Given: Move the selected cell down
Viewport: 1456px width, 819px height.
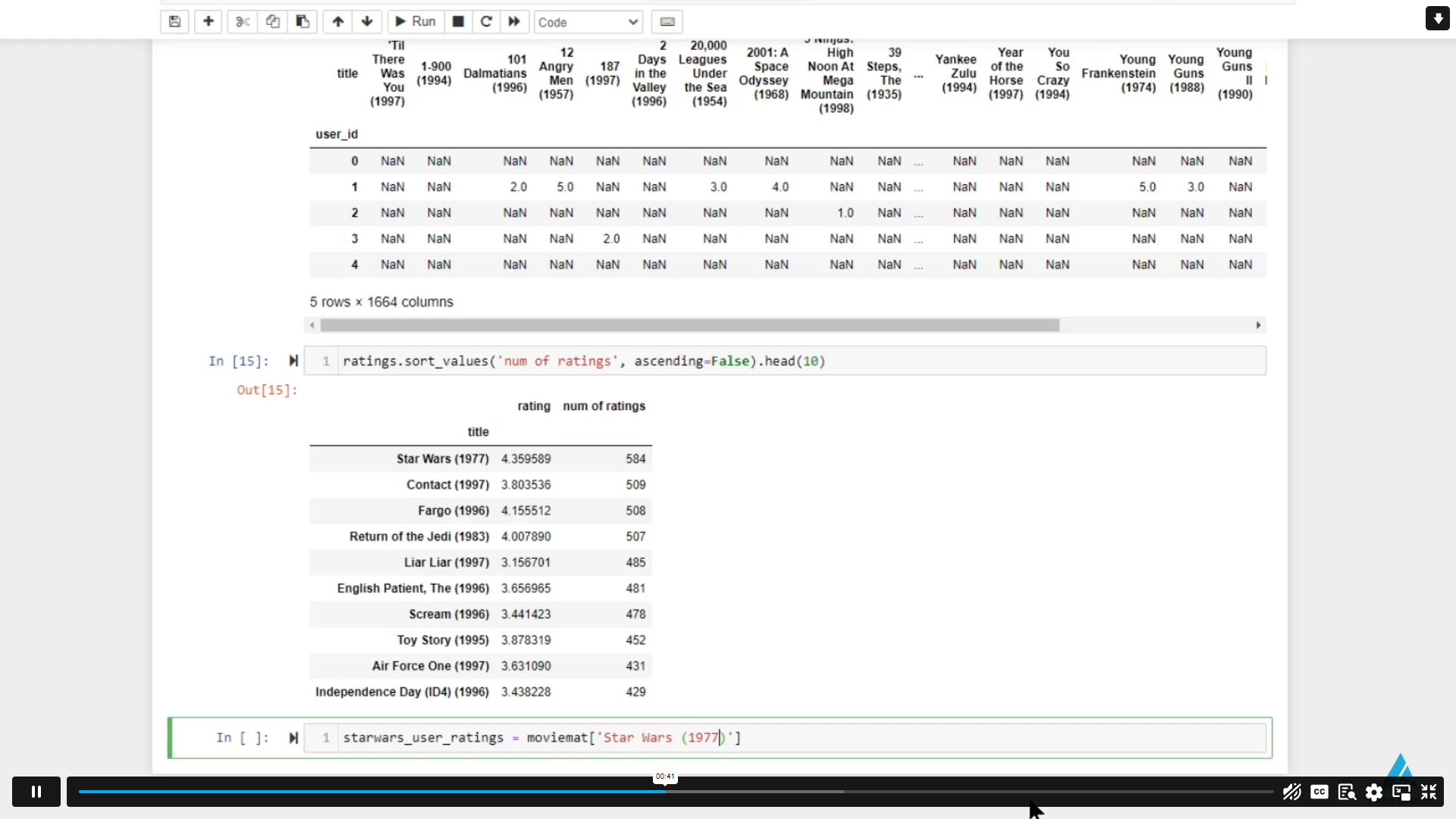Looking at the screenshot, I should coord(367,22).
